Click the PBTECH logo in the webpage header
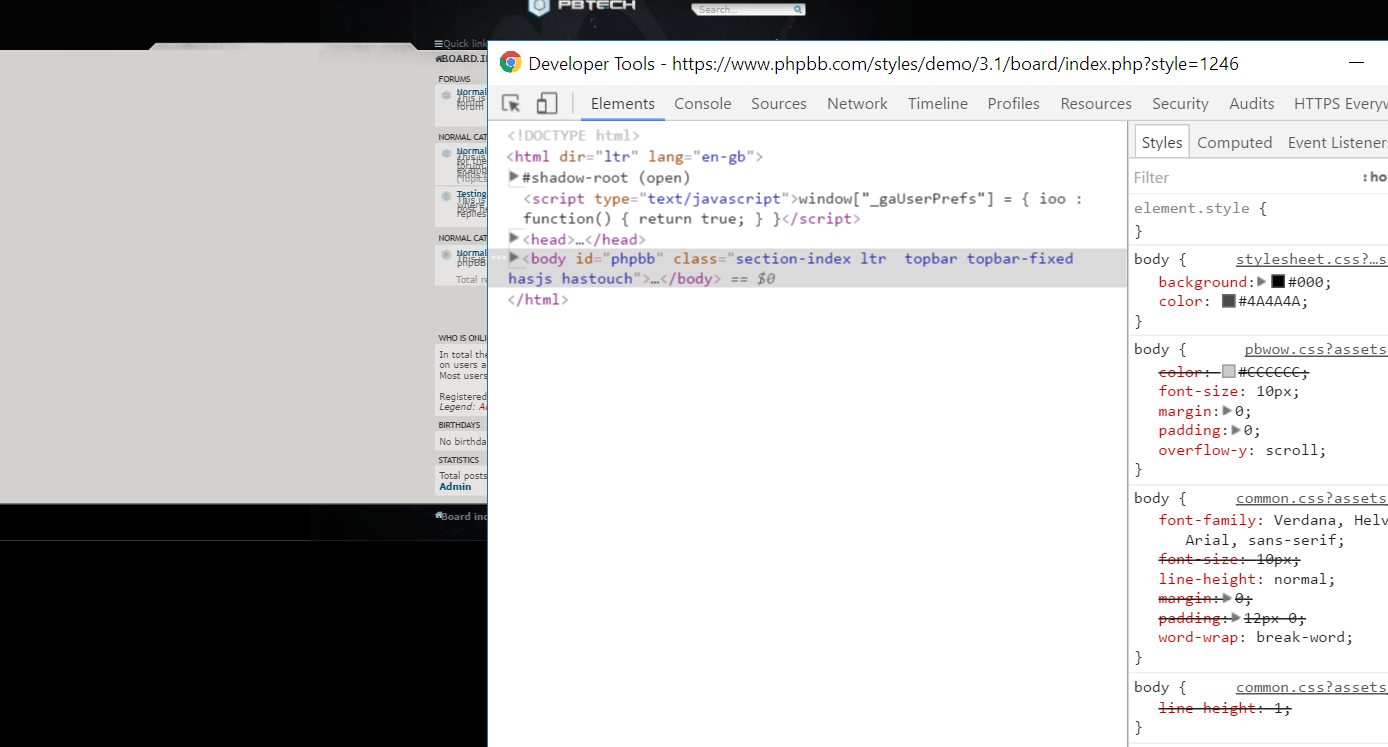 [x=582, y=6]
